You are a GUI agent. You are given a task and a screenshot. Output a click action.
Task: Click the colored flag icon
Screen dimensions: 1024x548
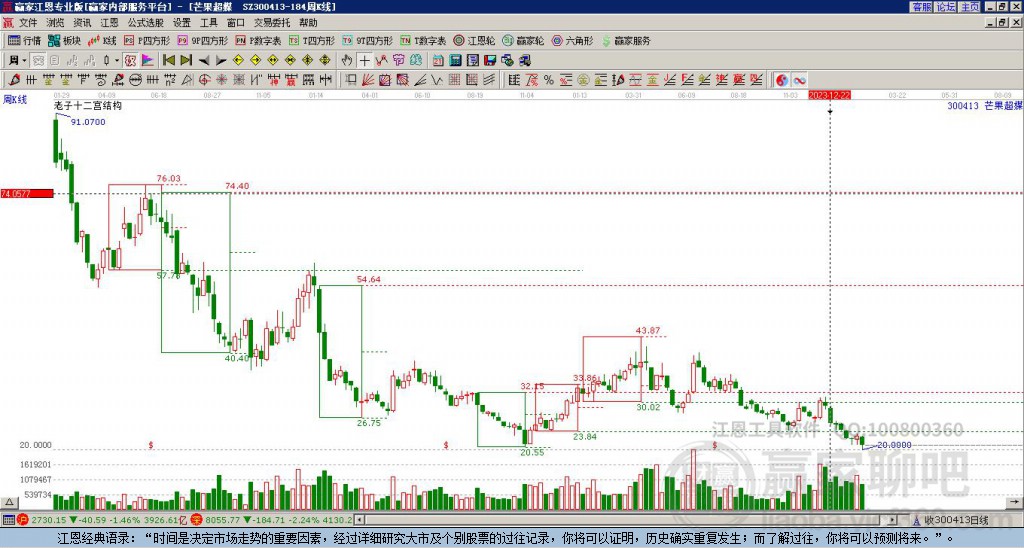point(148,61)
